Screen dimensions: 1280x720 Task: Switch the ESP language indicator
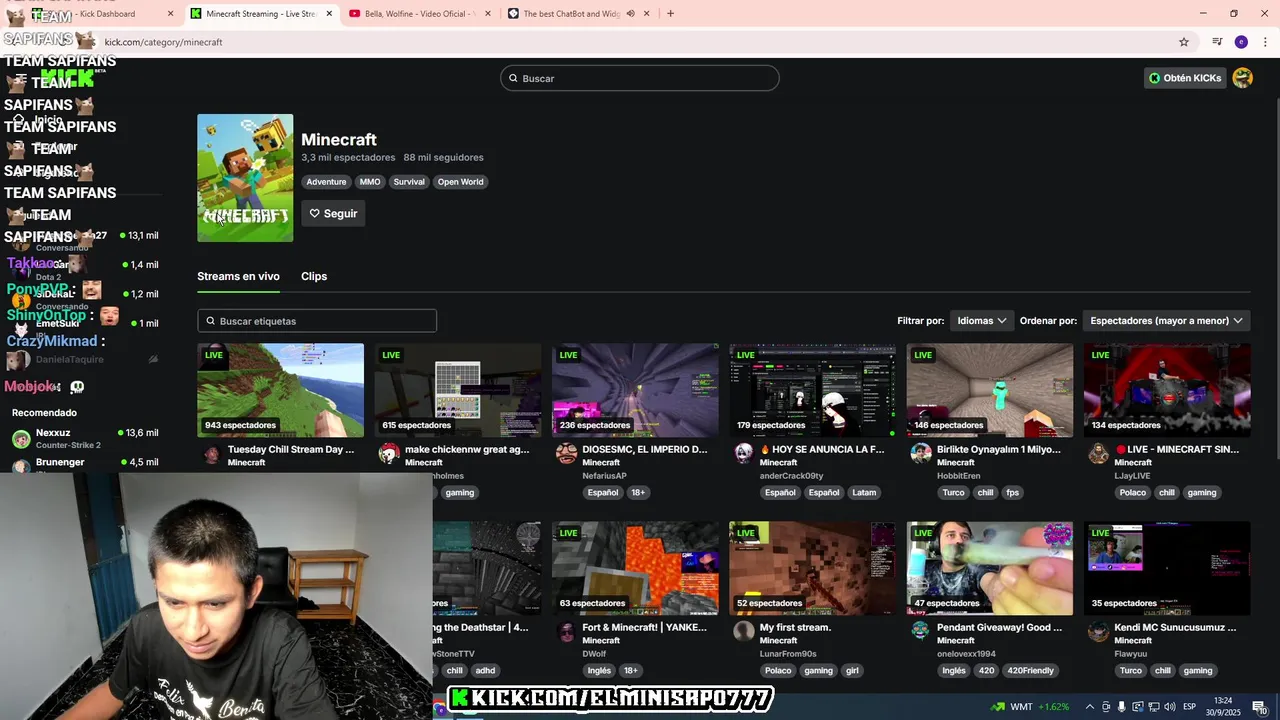pos(1190,707)
